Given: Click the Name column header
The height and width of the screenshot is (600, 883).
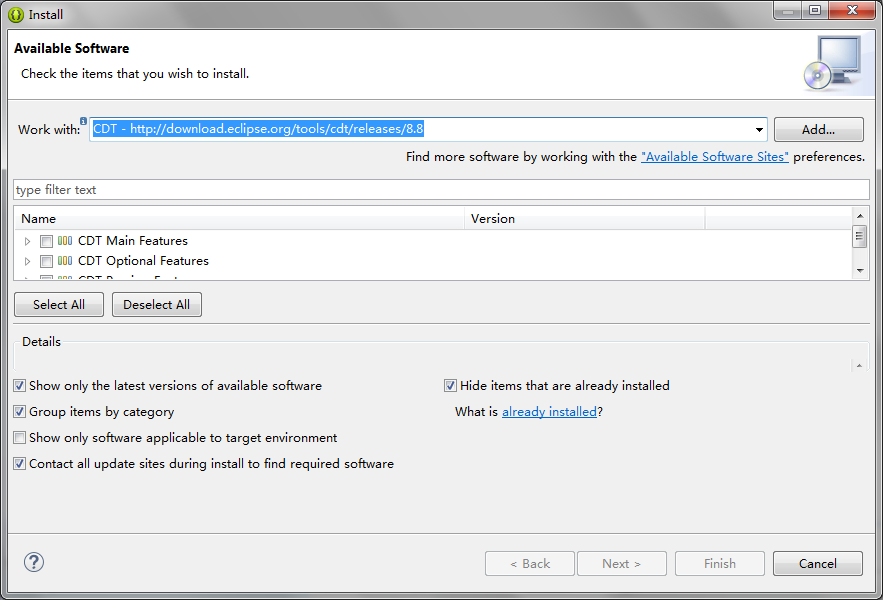Looking at the screenshot, I should pos(239,219).
